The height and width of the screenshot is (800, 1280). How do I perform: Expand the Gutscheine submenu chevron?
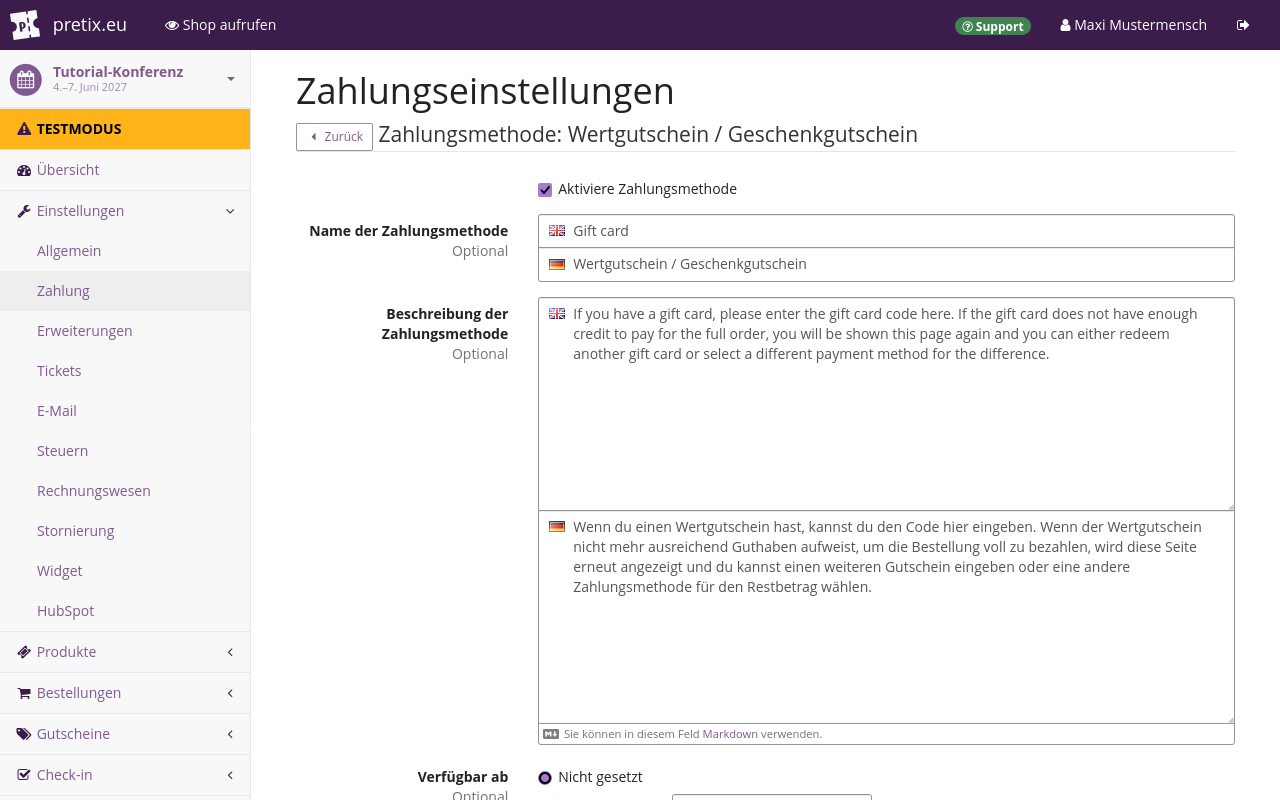point(230,734)
